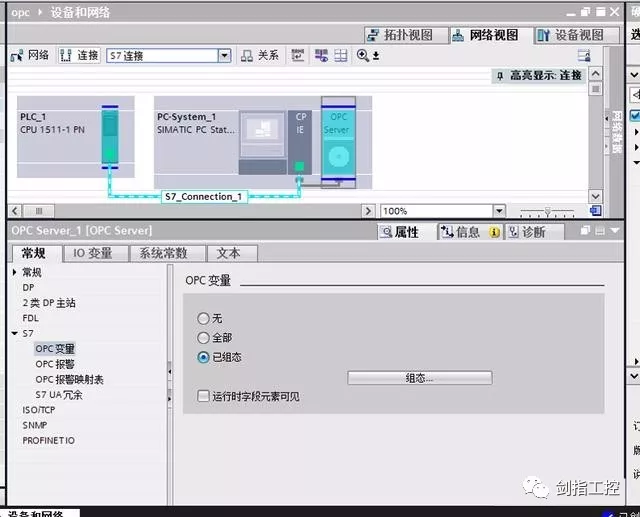Open the IO 变量 tab

pyautogui.click(x=92, y=253)
